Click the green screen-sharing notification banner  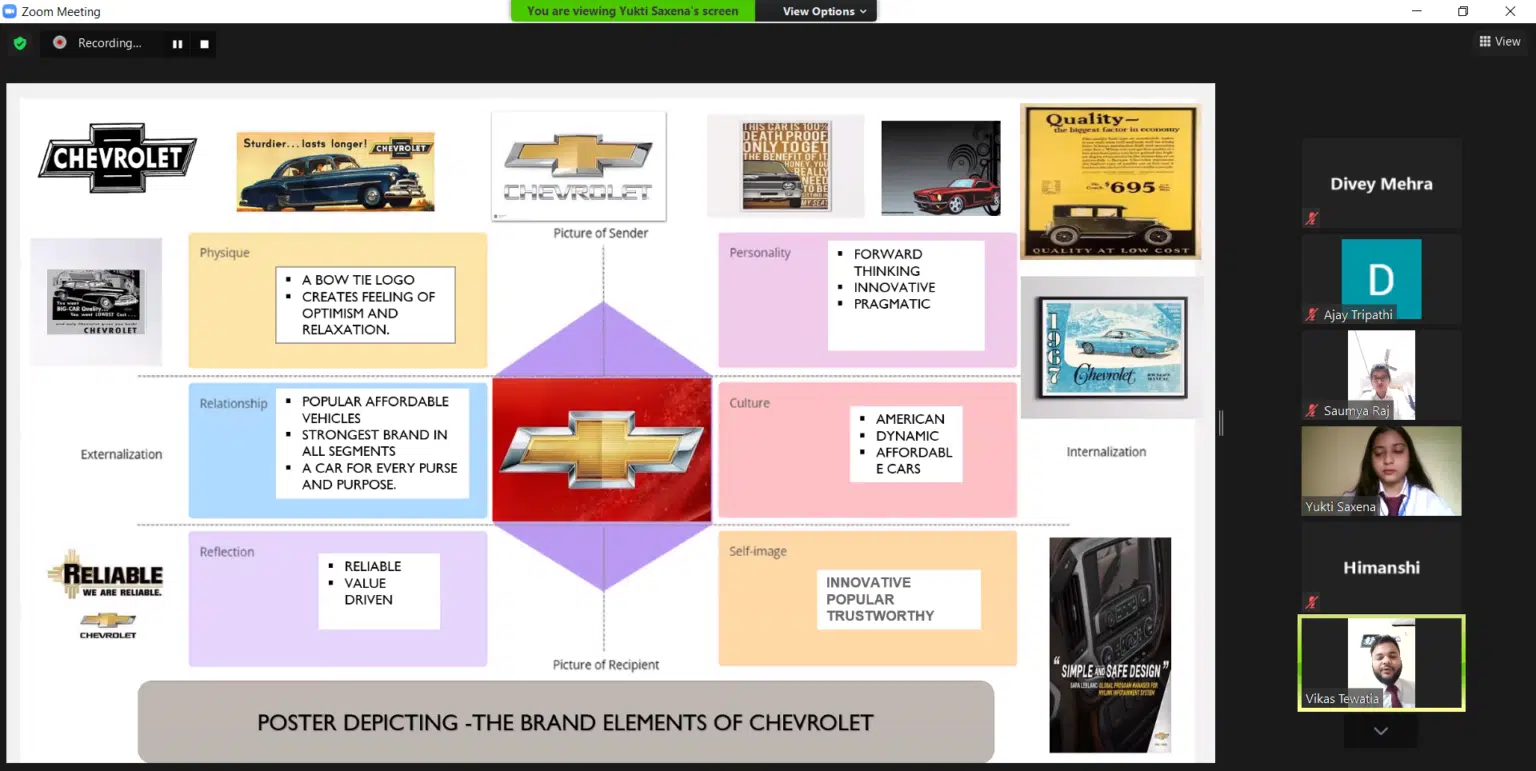[632, 11]
